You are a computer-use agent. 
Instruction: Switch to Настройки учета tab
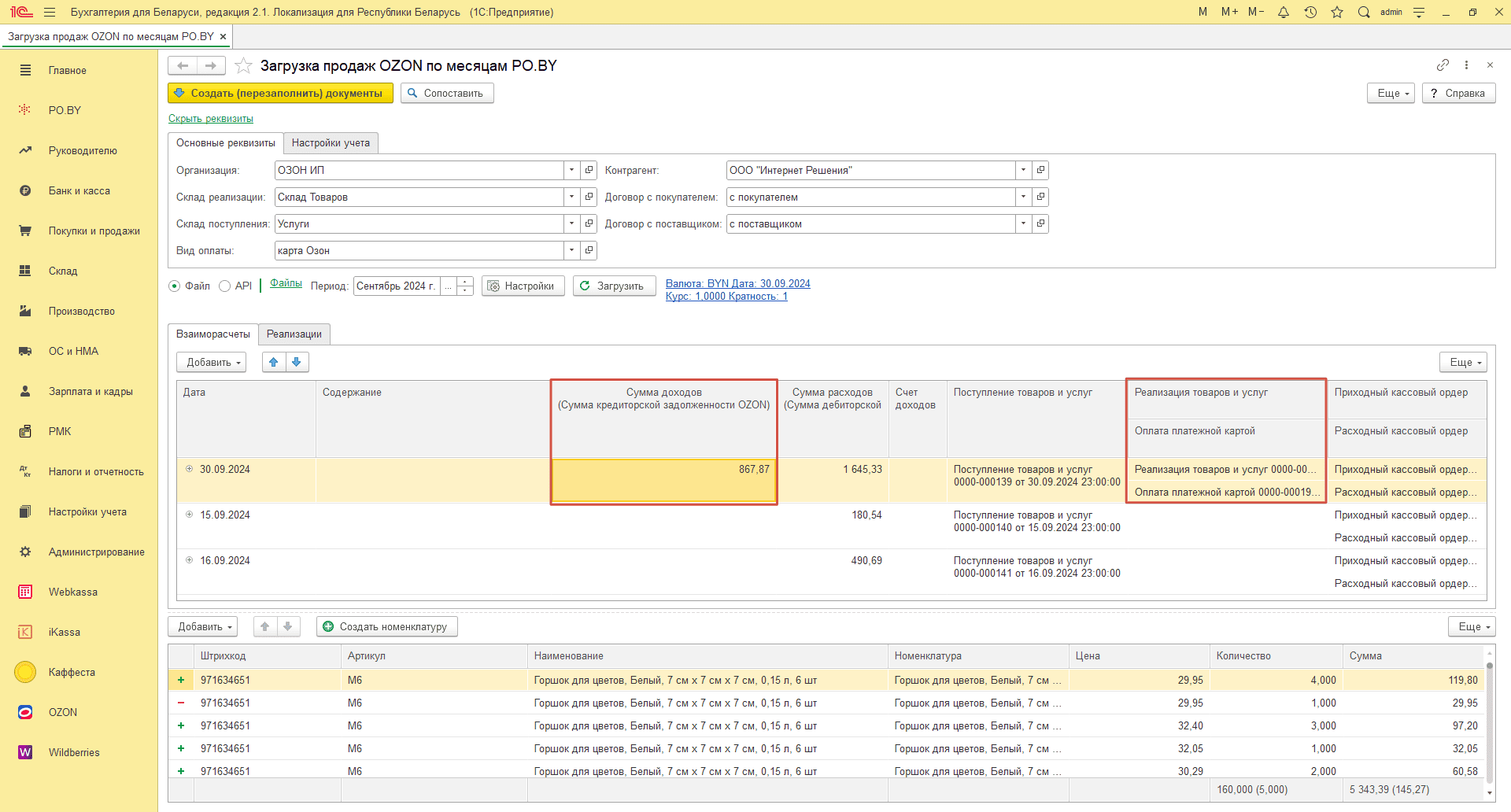click(x=331, y=142)
